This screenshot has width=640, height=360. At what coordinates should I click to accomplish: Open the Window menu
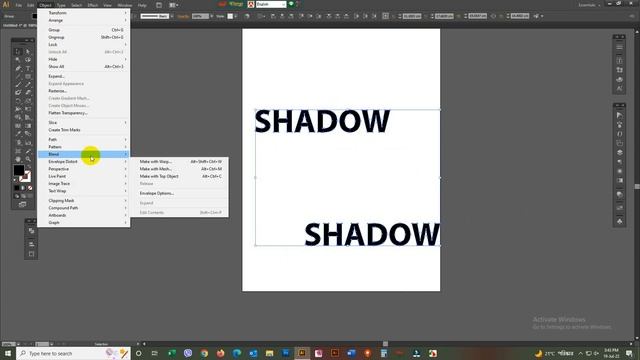(x=124, y=5)
